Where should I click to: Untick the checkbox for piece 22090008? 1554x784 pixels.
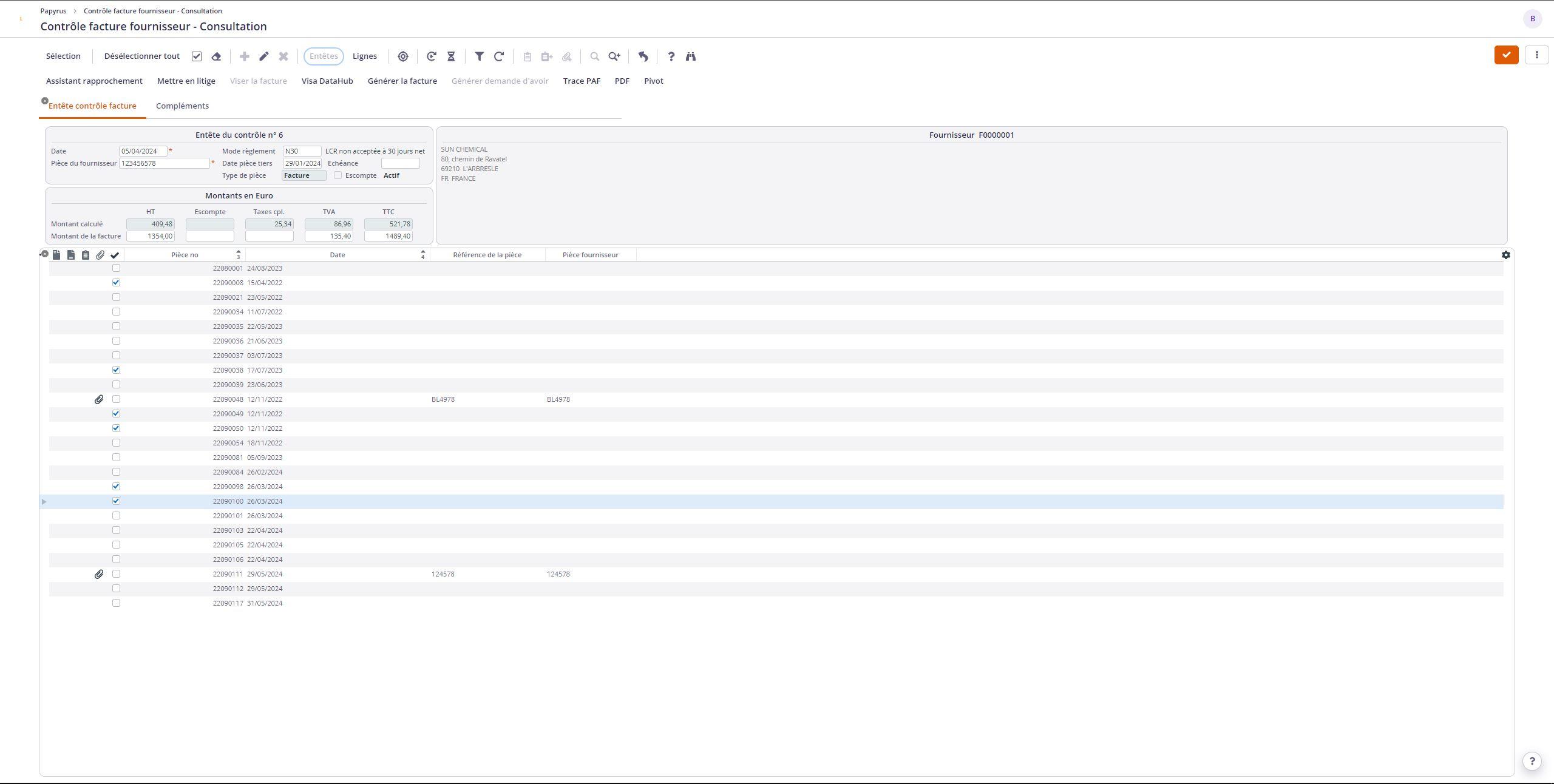click(117, 283)
